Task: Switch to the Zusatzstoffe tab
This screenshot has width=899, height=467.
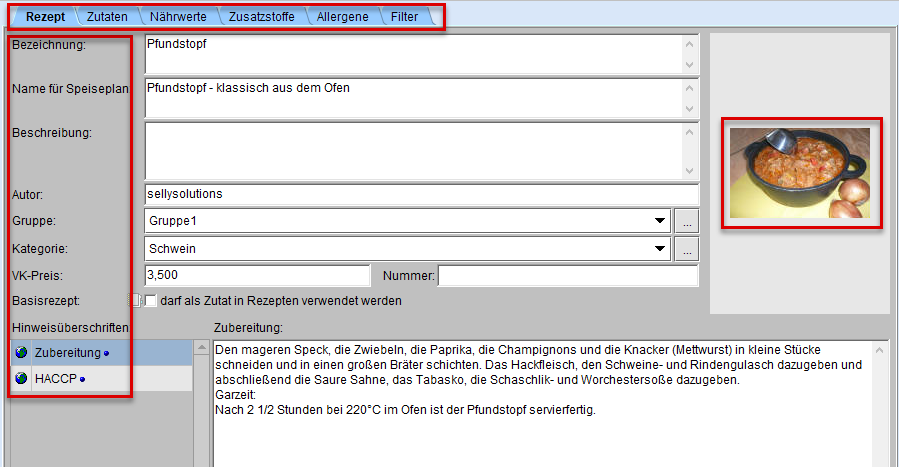Action: click(x=261, y=17)
